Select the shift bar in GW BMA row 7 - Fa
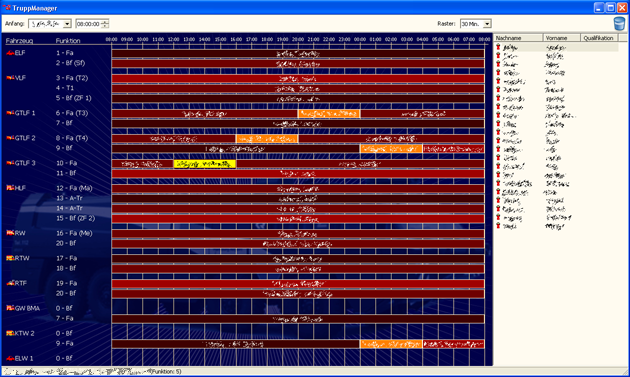The width and height of the screenshot is (630, 377). click(x=298, y=319)
